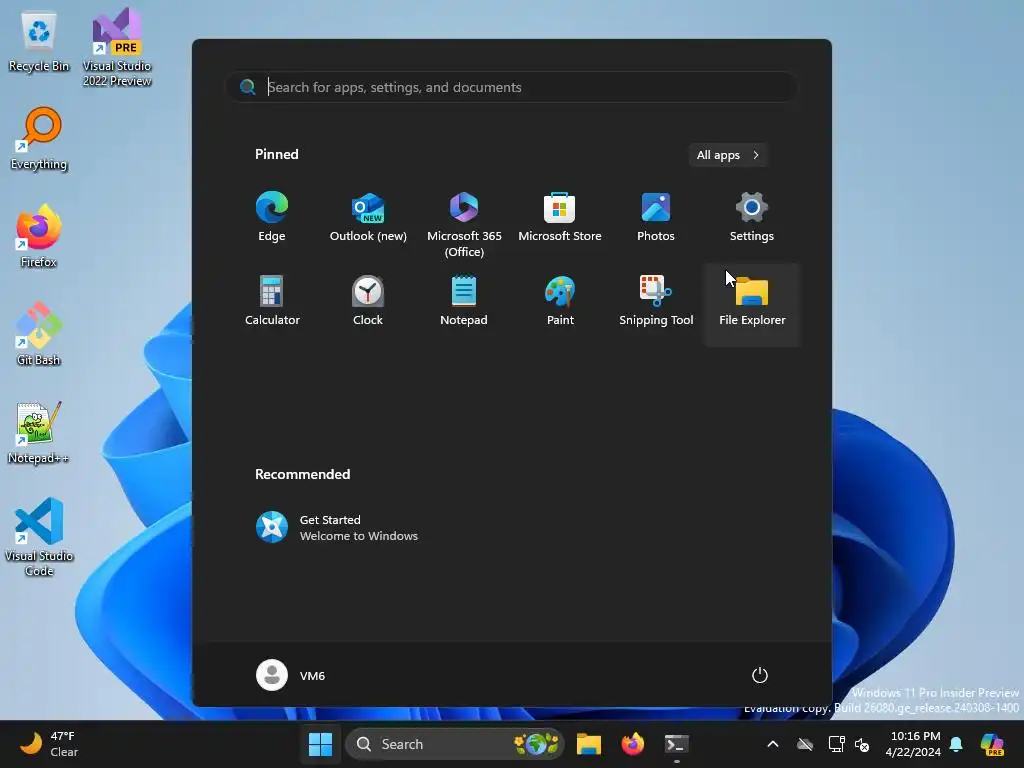Open Copilot Preview in the taskbar

(992, 744)
